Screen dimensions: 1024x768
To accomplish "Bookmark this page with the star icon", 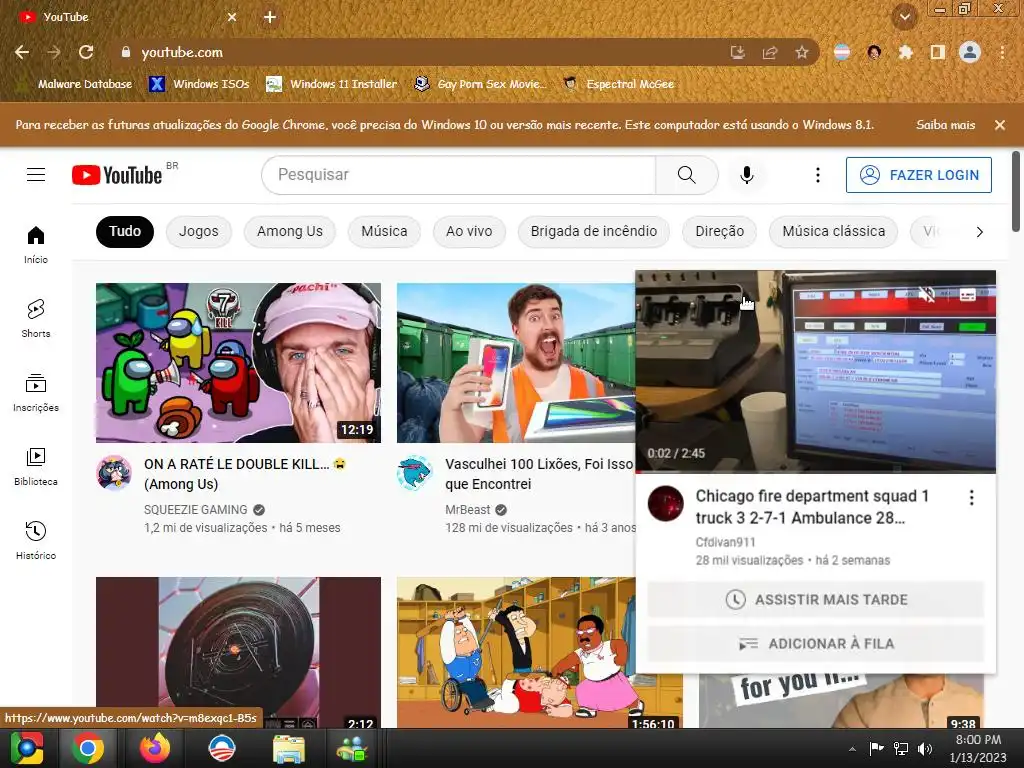I will pyautogui.click(x=802, y=52).
